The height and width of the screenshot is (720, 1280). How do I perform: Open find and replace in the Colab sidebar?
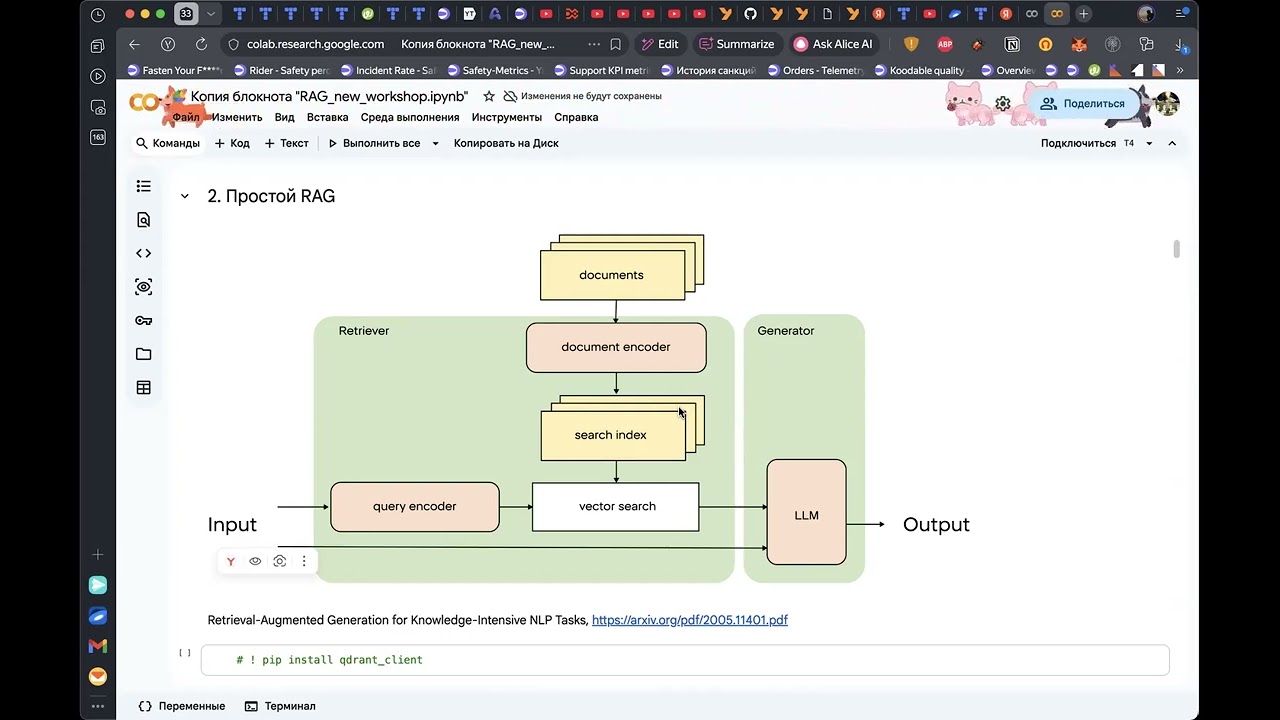click(x=144, y=220)
